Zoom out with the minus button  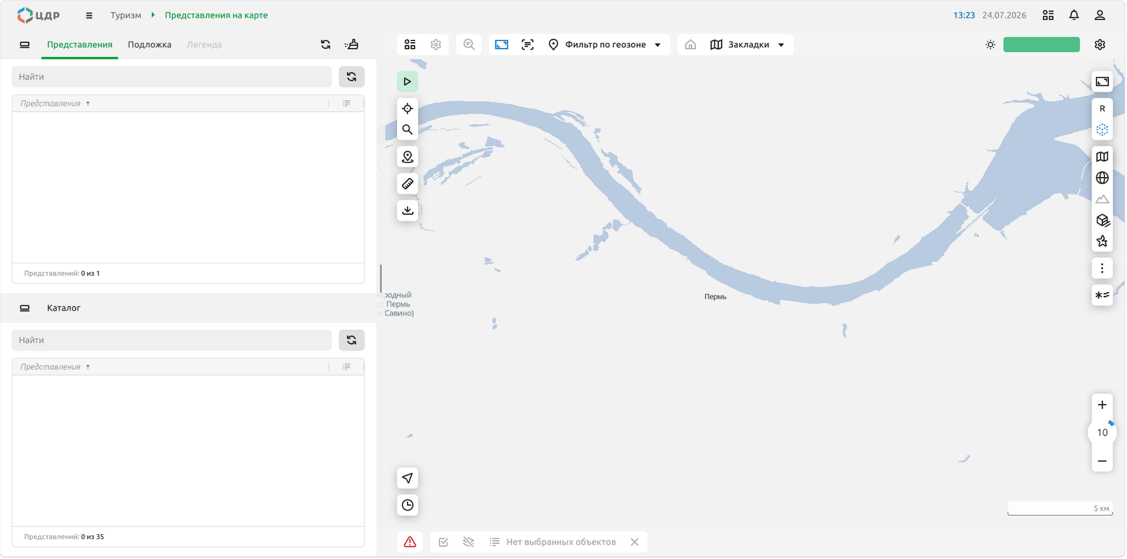coord(1102,461)
